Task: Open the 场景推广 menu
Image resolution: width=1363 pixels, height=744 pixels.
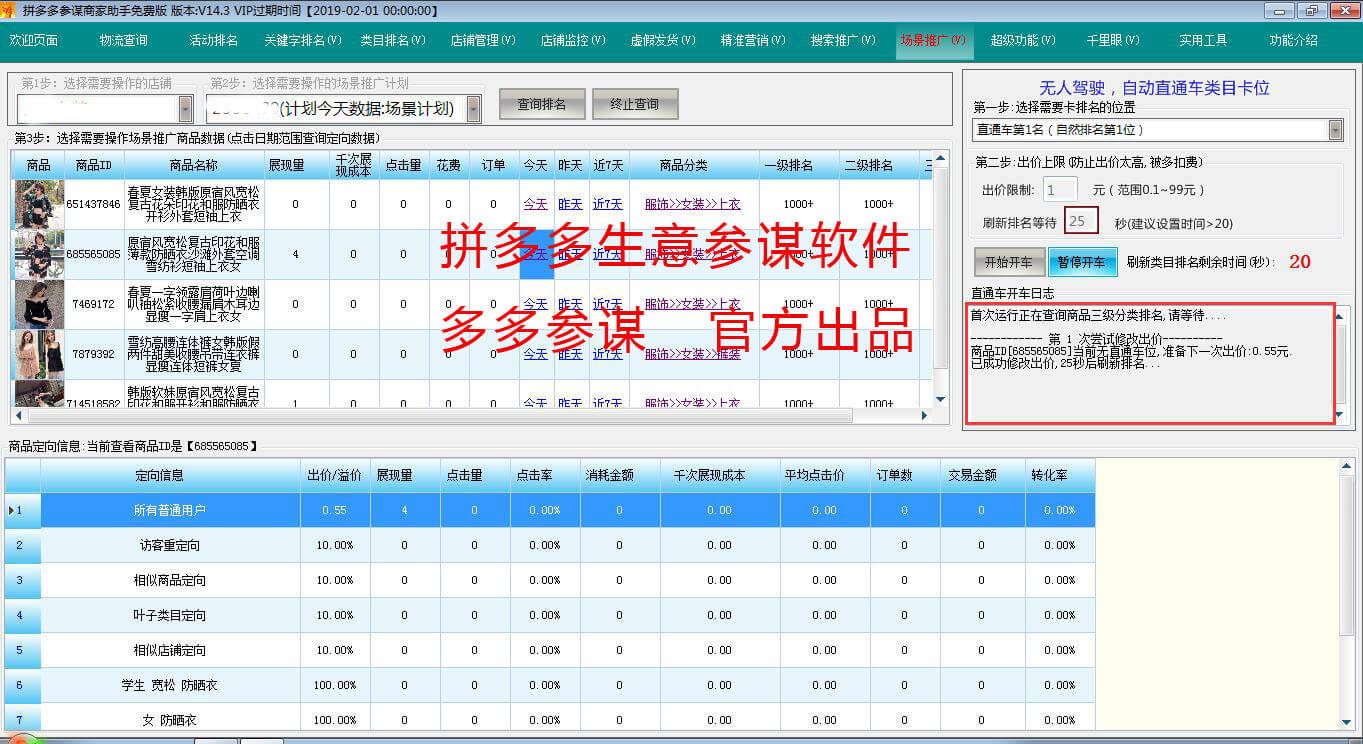Action: [933, 41]
